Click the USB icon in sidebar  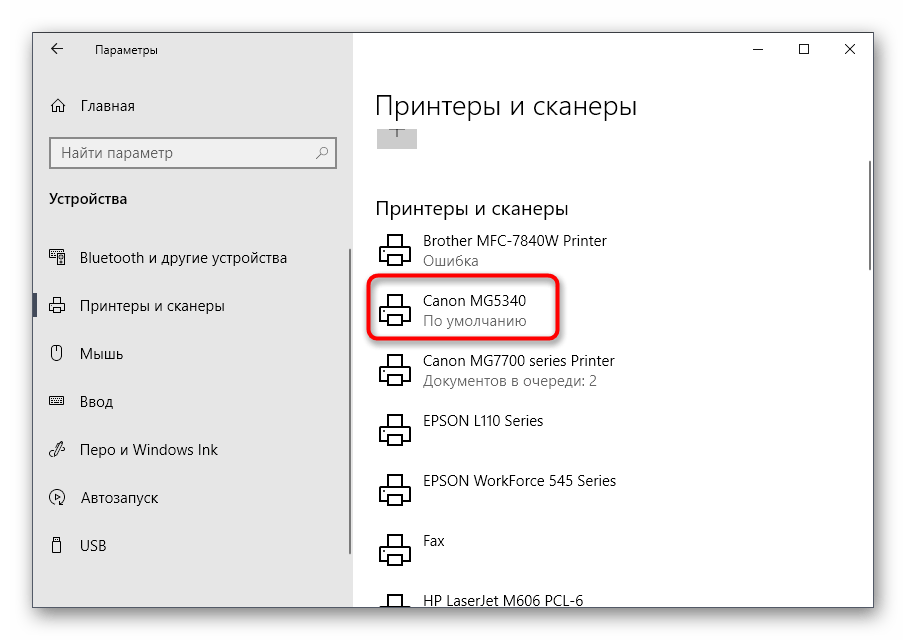(x=57, y=545)
